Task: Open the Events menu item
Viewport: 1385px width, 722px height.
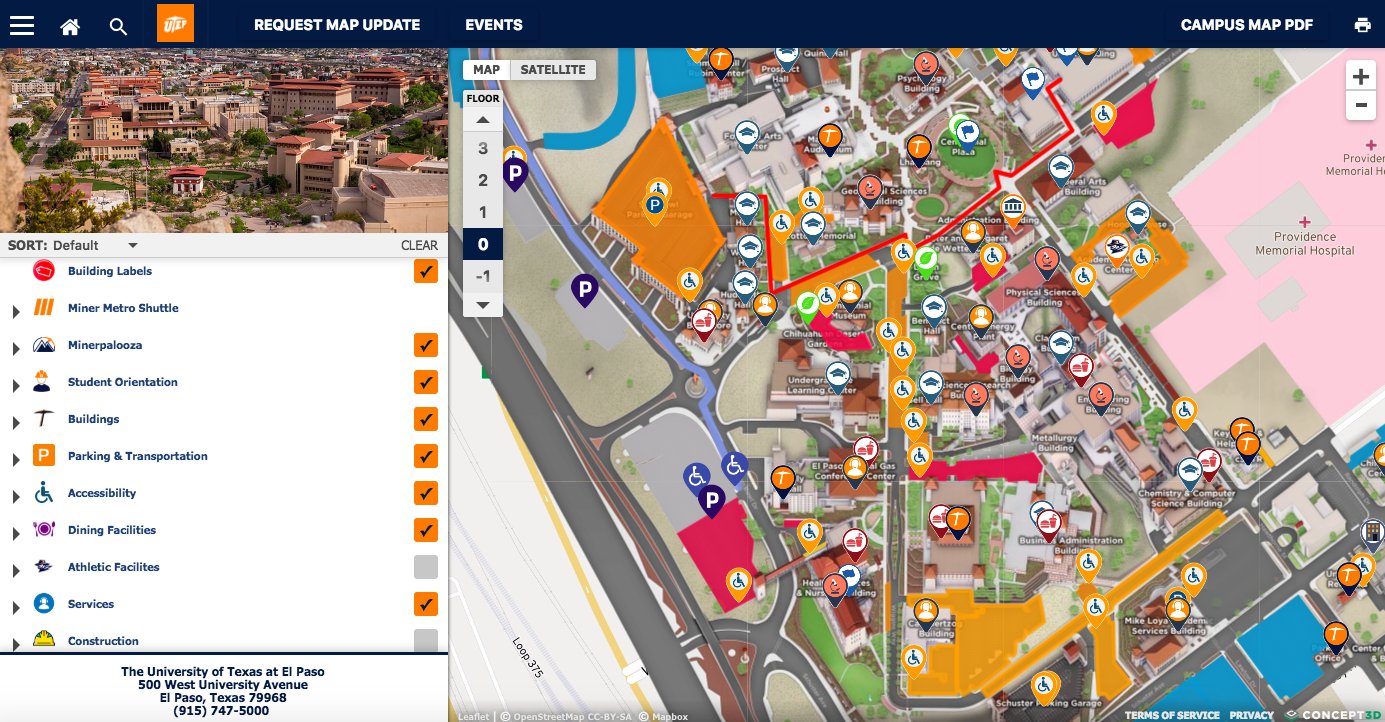Action: click(494, 25)
